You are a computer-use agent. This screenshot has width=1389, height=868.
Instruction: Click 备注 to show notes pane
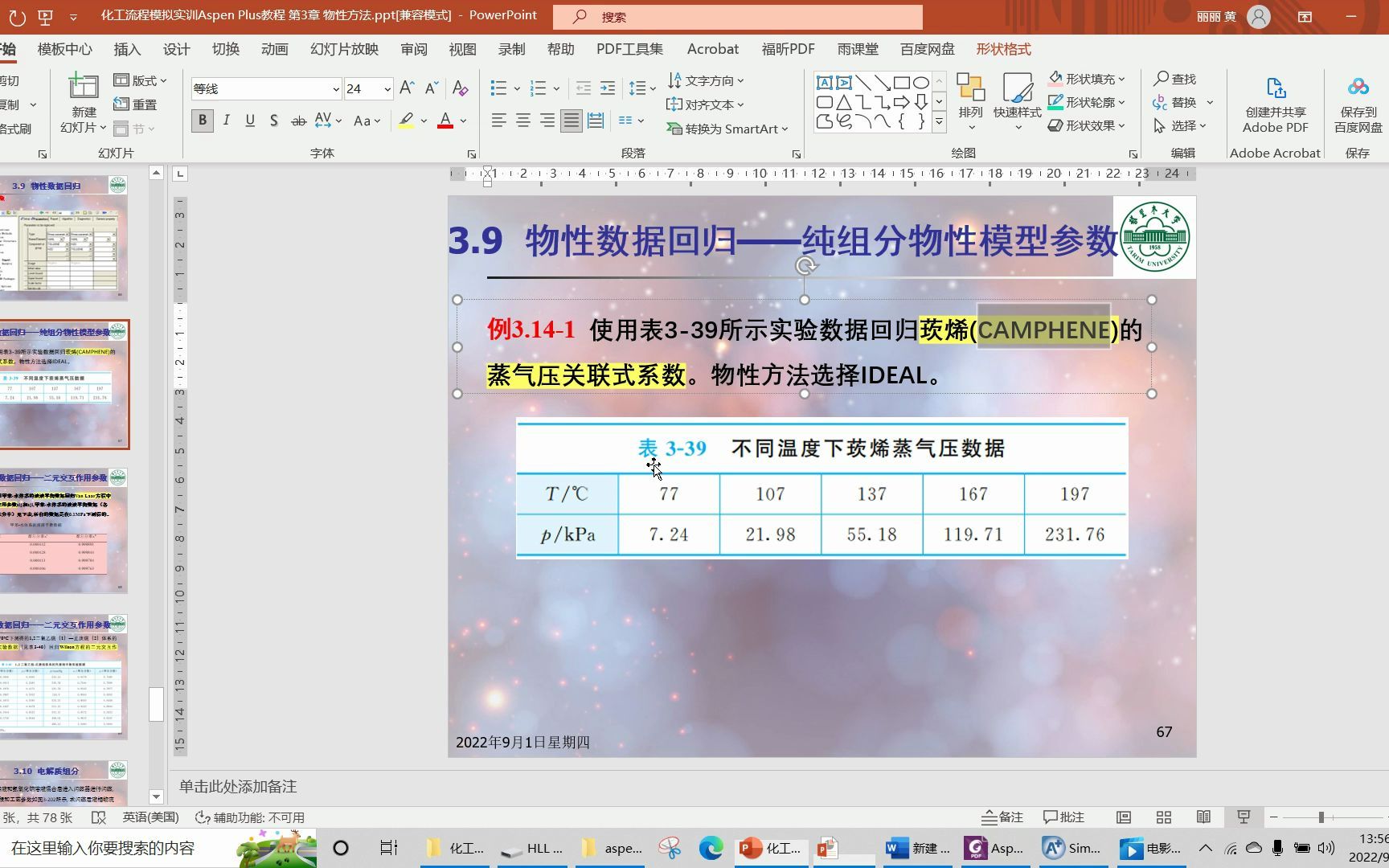tap(1002, 817)
